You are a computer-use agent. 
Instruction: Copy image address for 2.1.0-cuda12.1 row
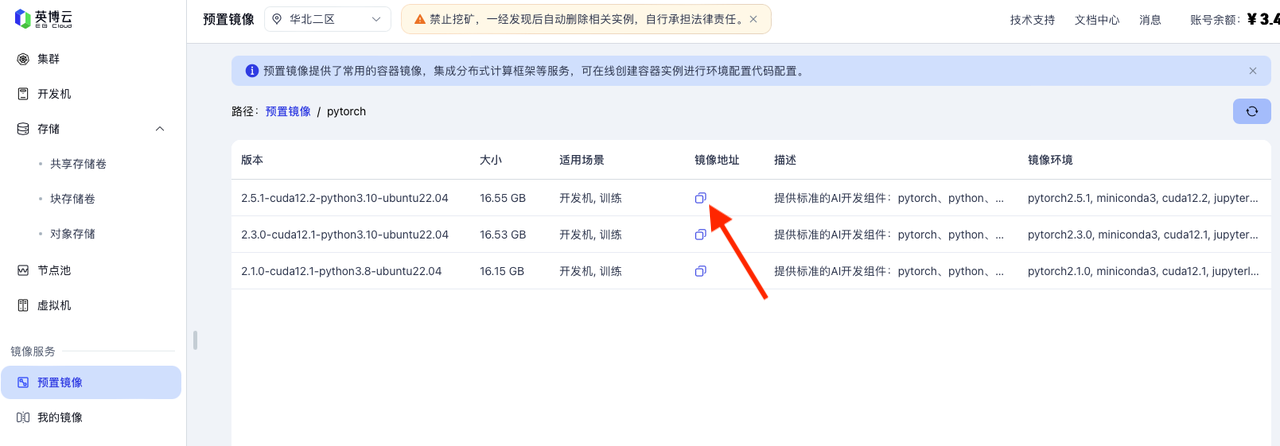click(x=701, y=271)
